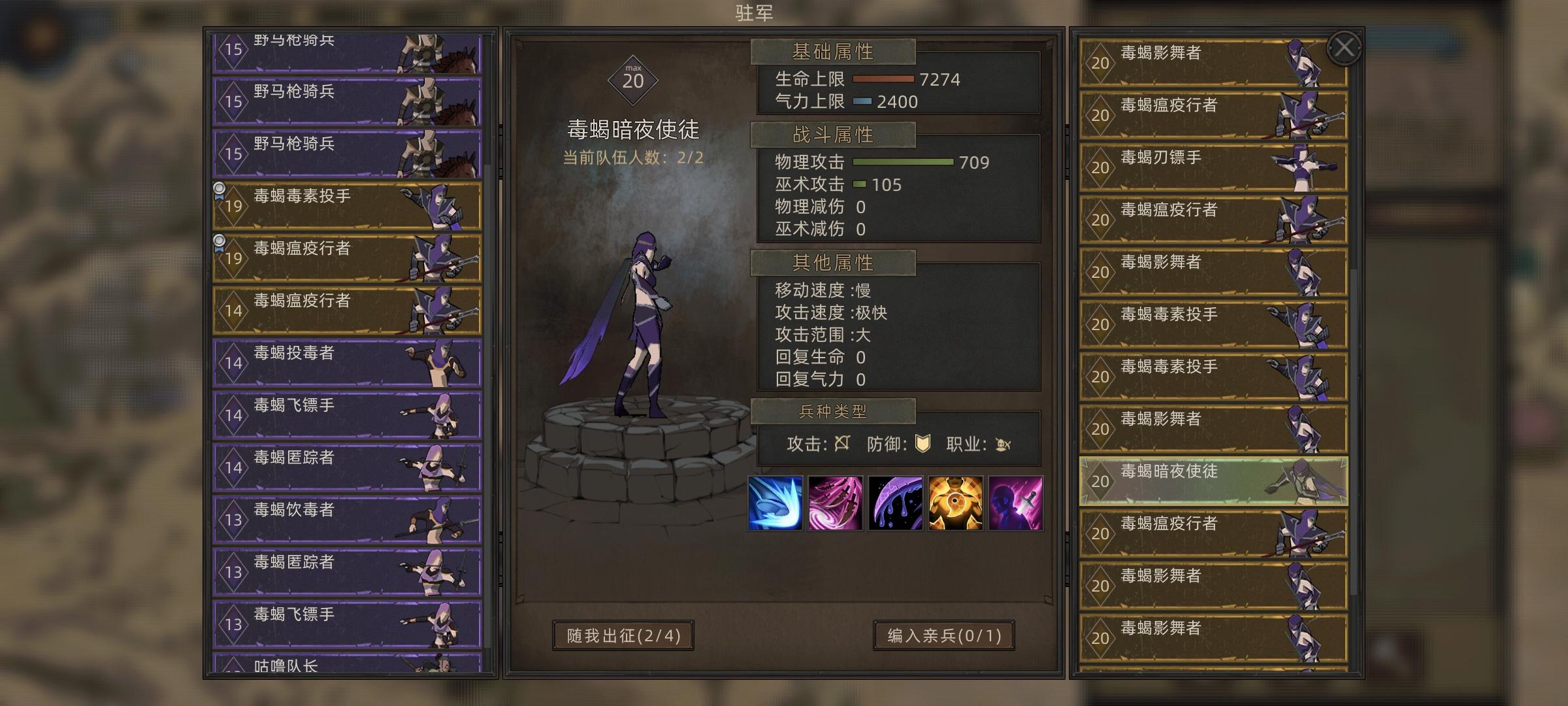Click the blue slash skill icon
The width and height of the screenshot is (1568, 706).
coord(775,503)
